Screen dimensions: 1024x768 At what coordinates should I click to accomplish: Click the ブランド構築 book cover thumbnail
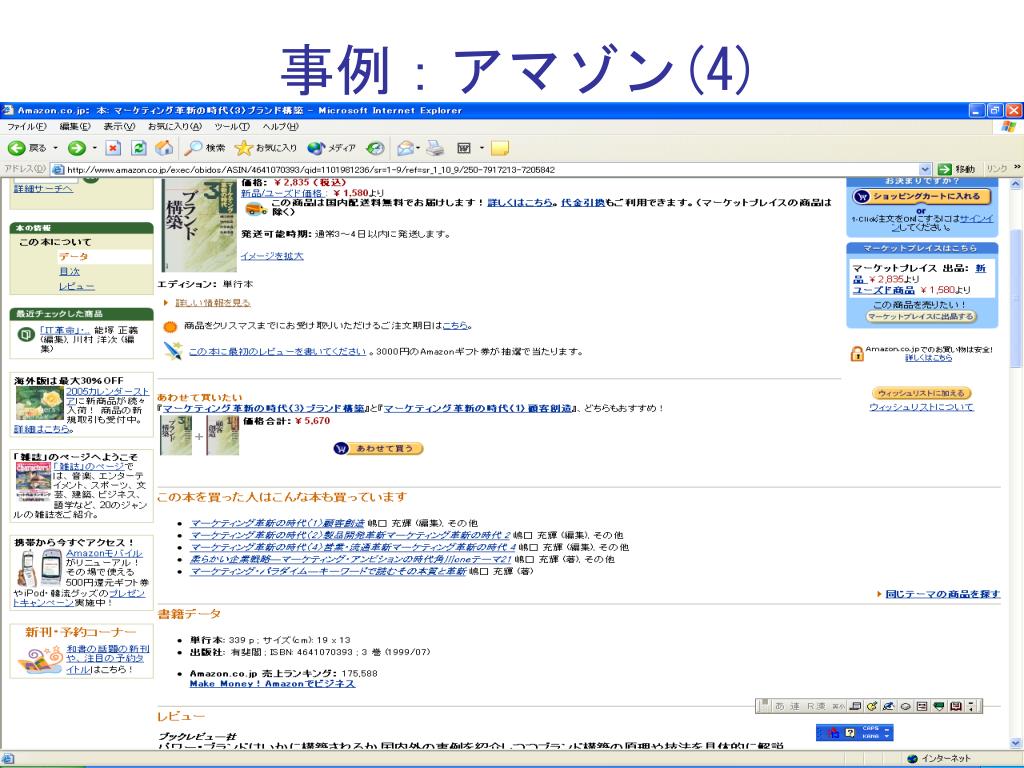[x=199, y=225]
